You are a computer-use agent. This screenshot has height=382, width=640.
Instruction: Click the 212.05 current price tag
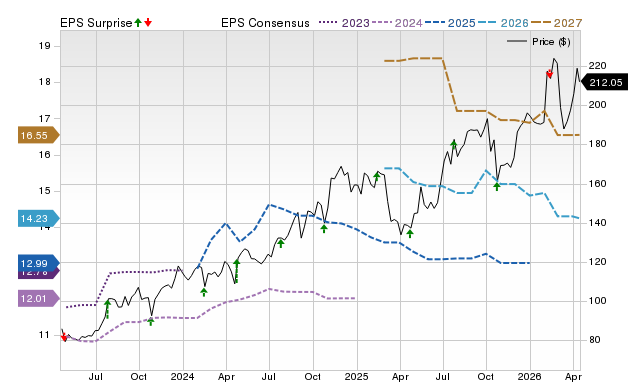coord(604,82)
